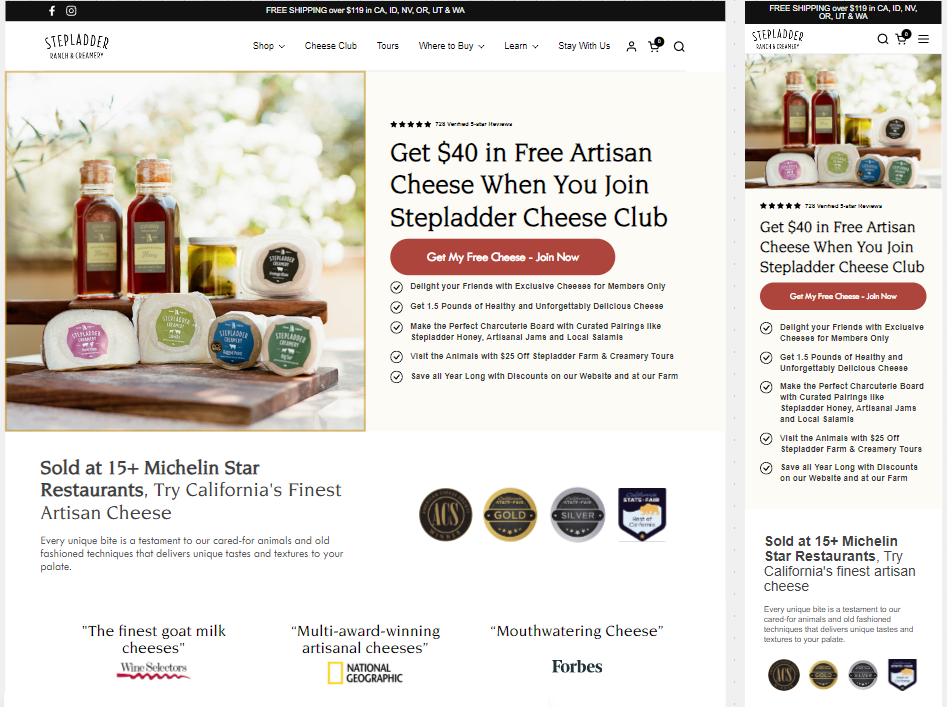
Task: Open the Instagram icon in top bar
Action: click(71, 11)
